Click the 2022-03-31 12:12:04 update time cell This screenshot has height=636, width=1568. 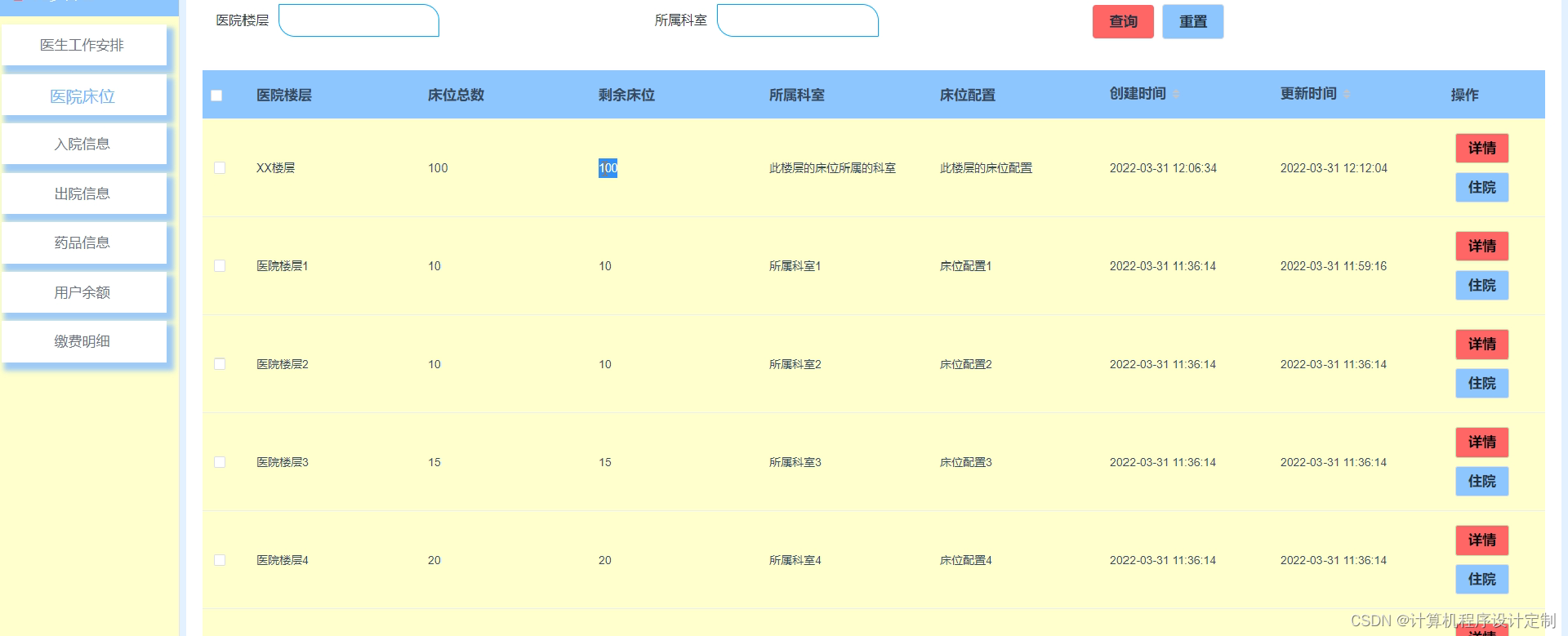(1334, 168)
